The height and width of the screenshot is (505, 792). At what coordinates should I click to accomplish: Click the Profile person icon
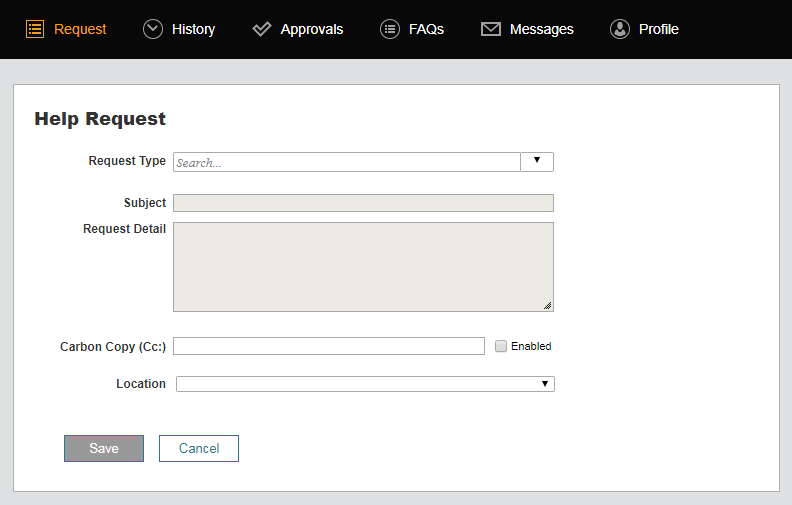tap(620, 29)
